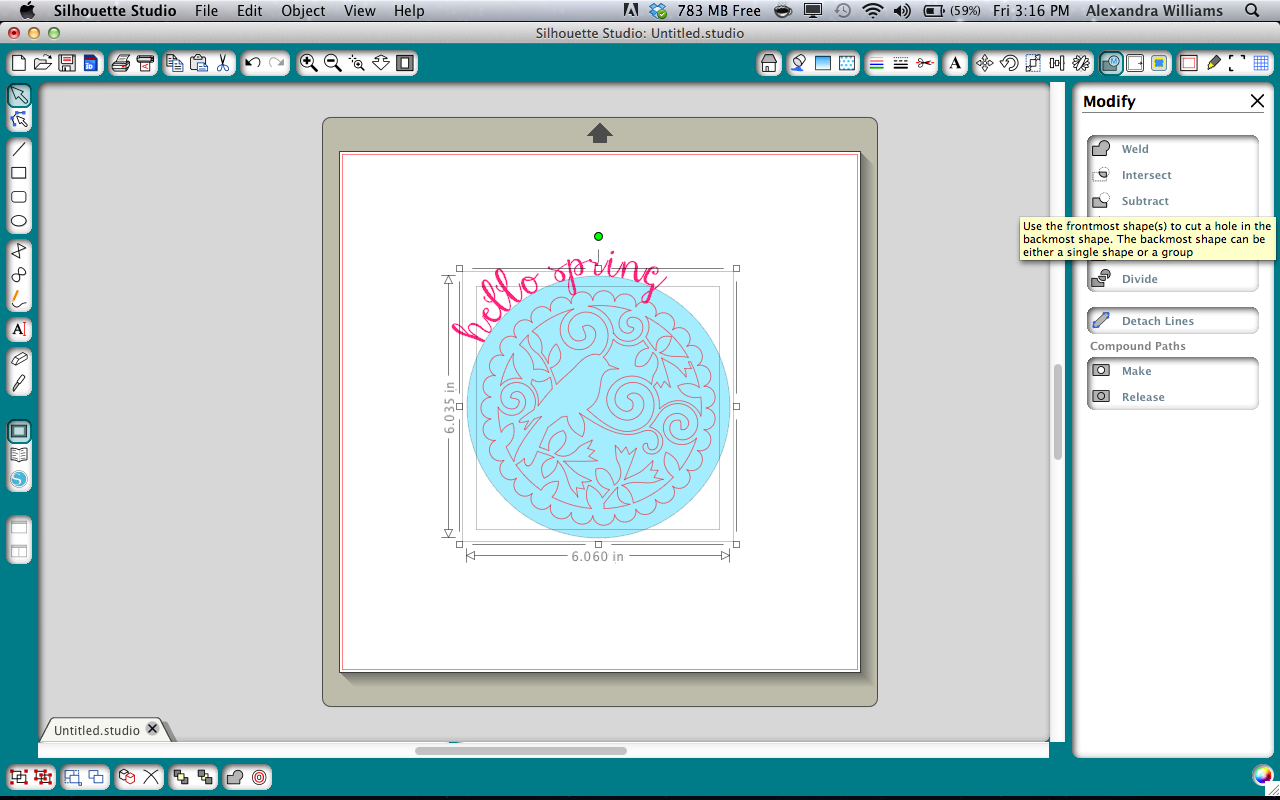1280x800 pixels.
Task: Click the Print icon in the toolbar
Action: pos(121,63)
